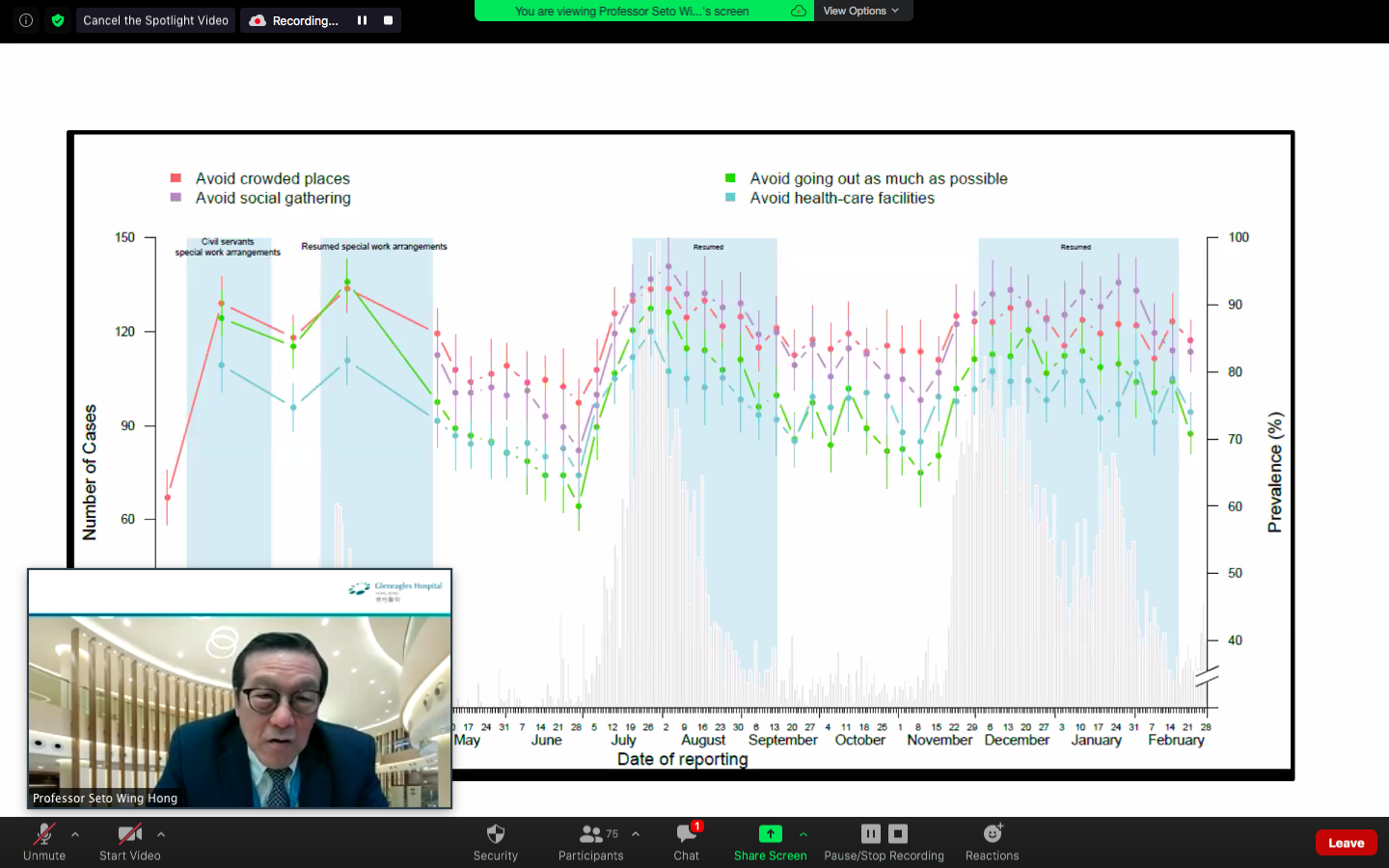Expand participants options arrow

[636, 834]
